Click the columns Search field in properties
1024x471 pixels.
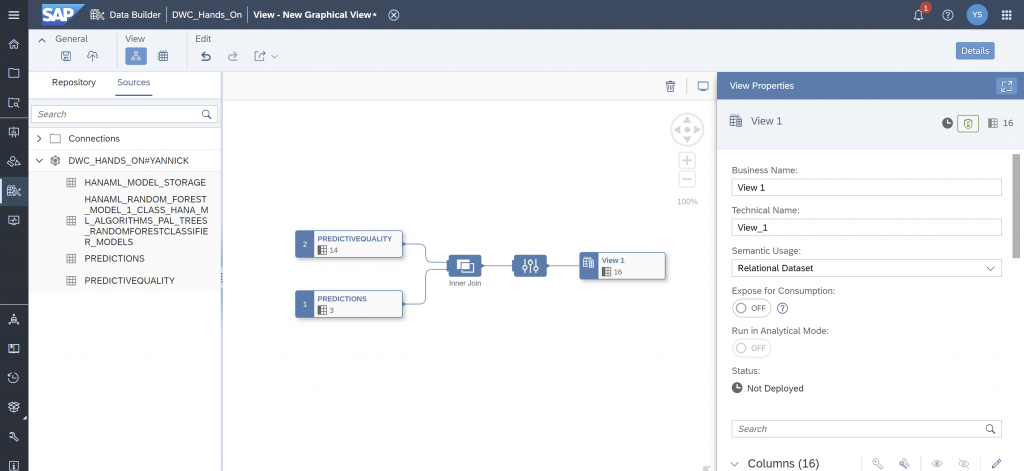tap(866, 429)
